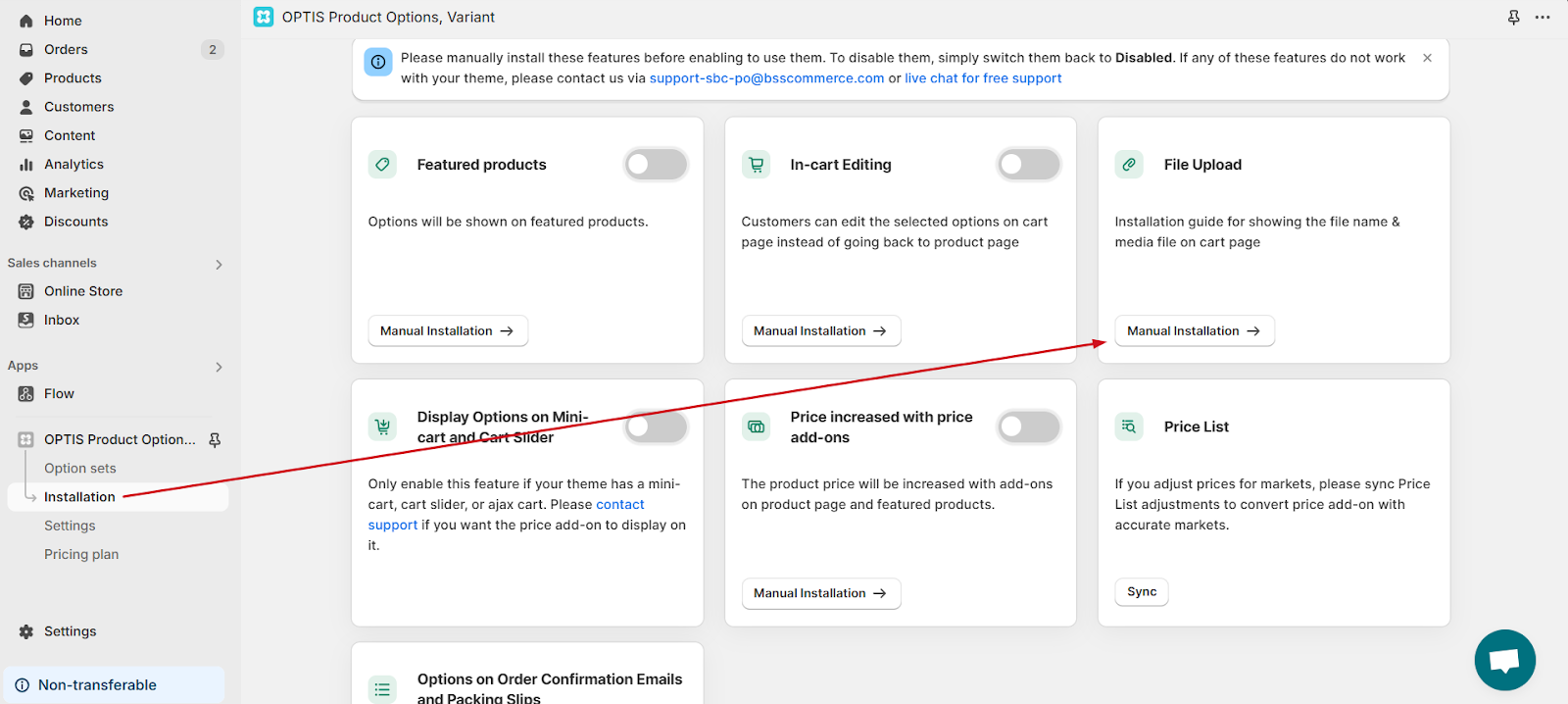Click Manual Installation under In-cart Editing
The height and width of the screenshot is (704, 1568).
[x=821, y=331]
